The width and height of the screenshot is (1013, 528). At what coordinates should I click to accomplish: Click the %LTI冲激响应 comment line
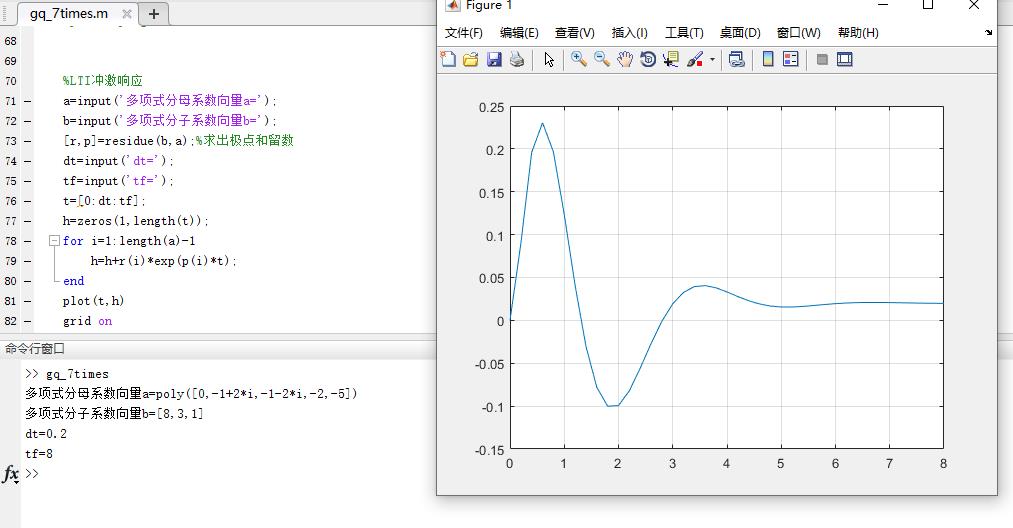pyautogui.click(x=103, y=81)
